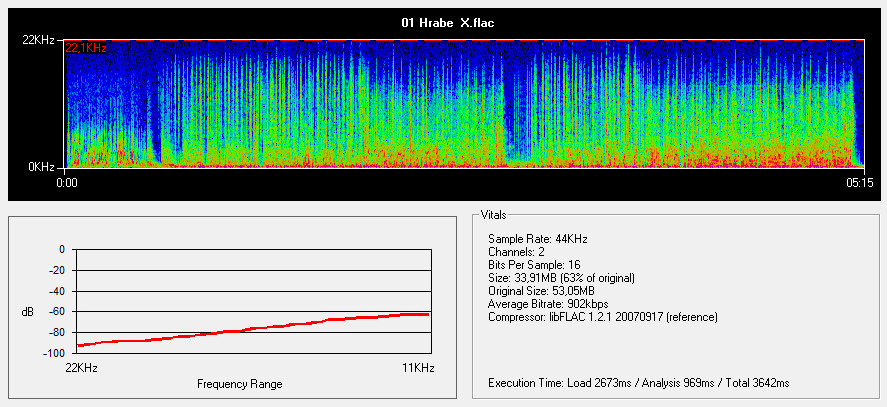Select the 'Compressor: libFLAC 1.2.1' line

(x=603, y=317)
